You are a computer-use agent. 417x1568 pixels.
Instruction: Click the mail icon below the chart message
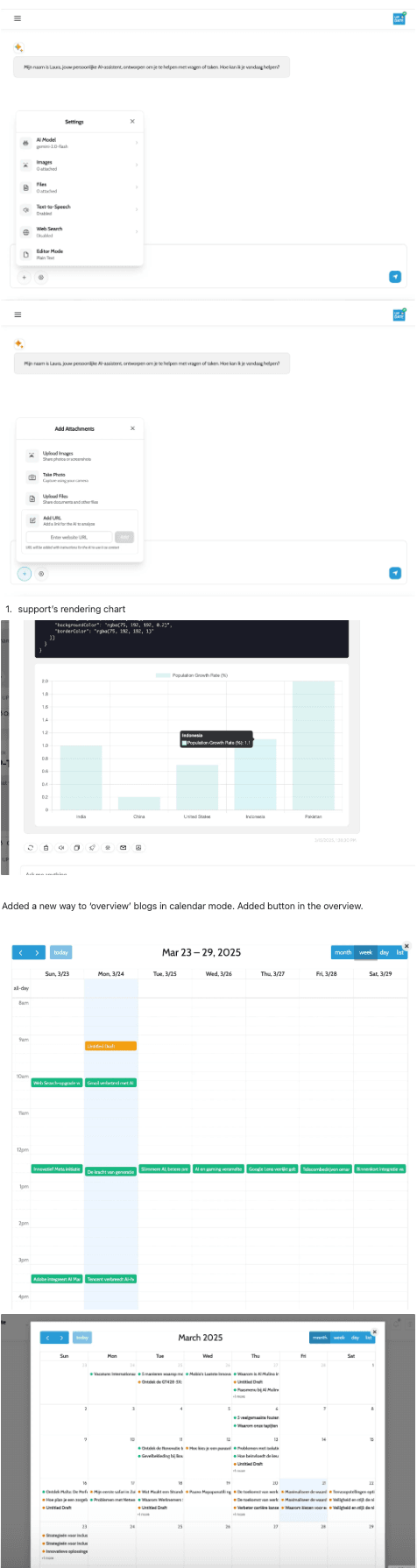coord(123,847)
